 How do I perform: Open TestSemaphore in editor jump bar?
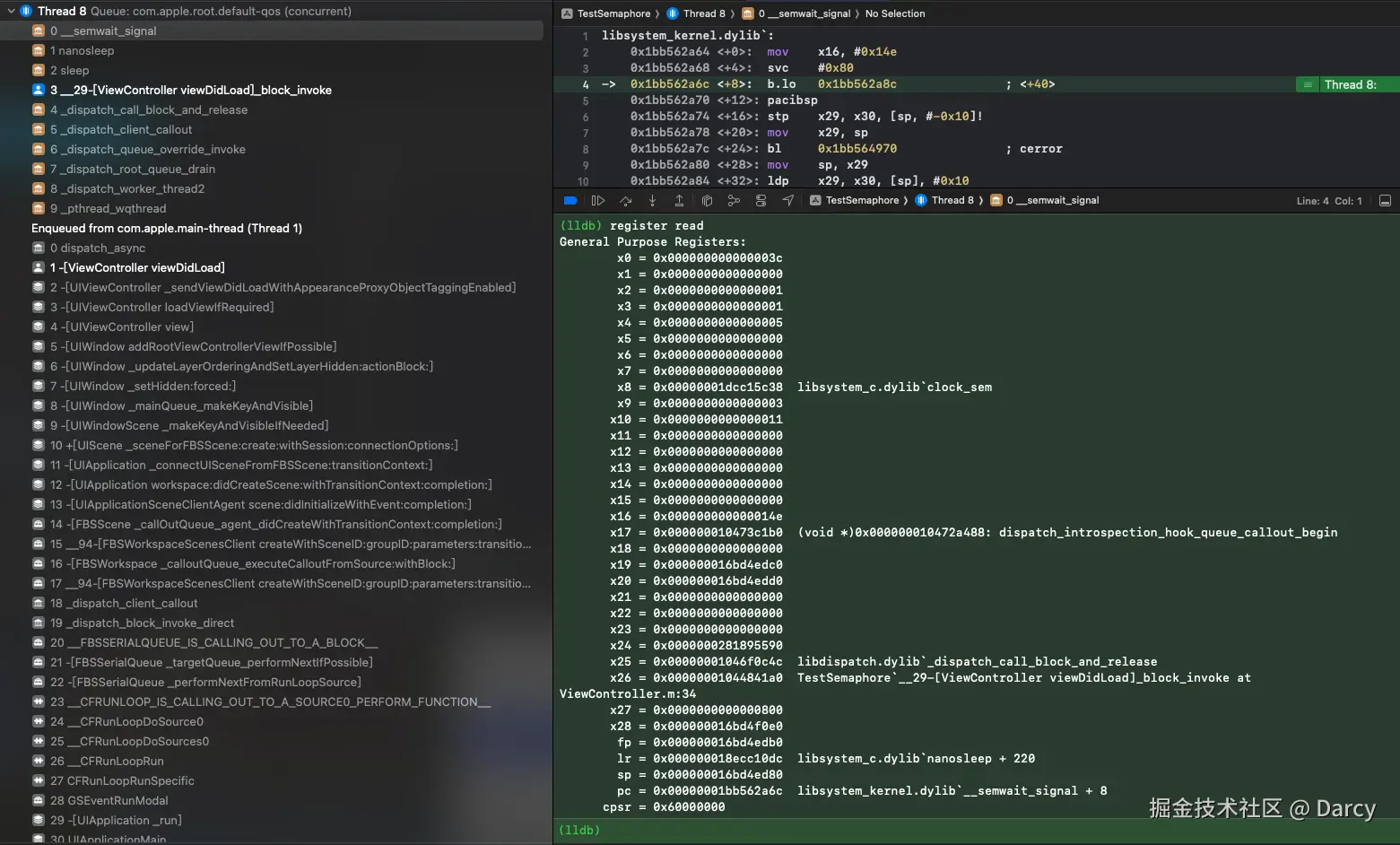[x=606, y=13]
